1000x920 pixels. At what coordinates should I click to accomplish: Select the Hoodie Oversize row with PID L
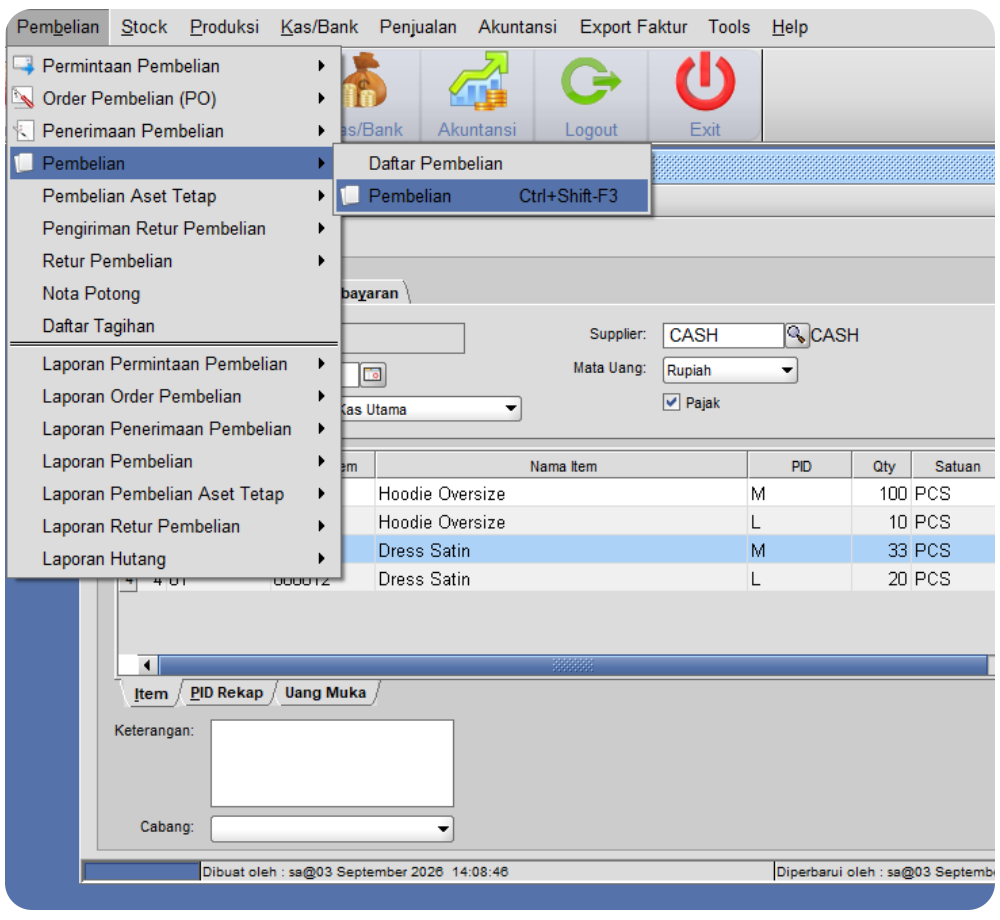coord(668,522)
